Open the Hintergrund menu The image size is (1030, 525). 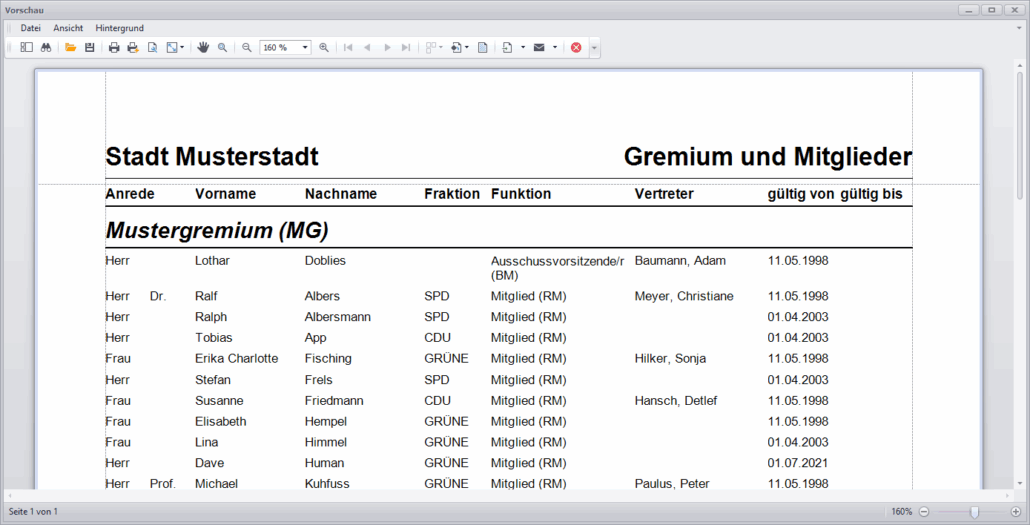(x=119, y=28)
